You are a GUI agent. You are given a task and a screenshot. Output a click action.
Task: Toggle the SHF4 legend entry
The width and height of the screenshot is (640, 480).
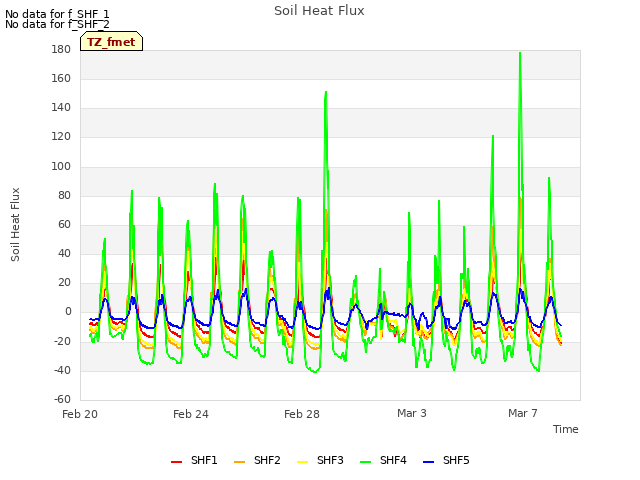pos(383,461)
